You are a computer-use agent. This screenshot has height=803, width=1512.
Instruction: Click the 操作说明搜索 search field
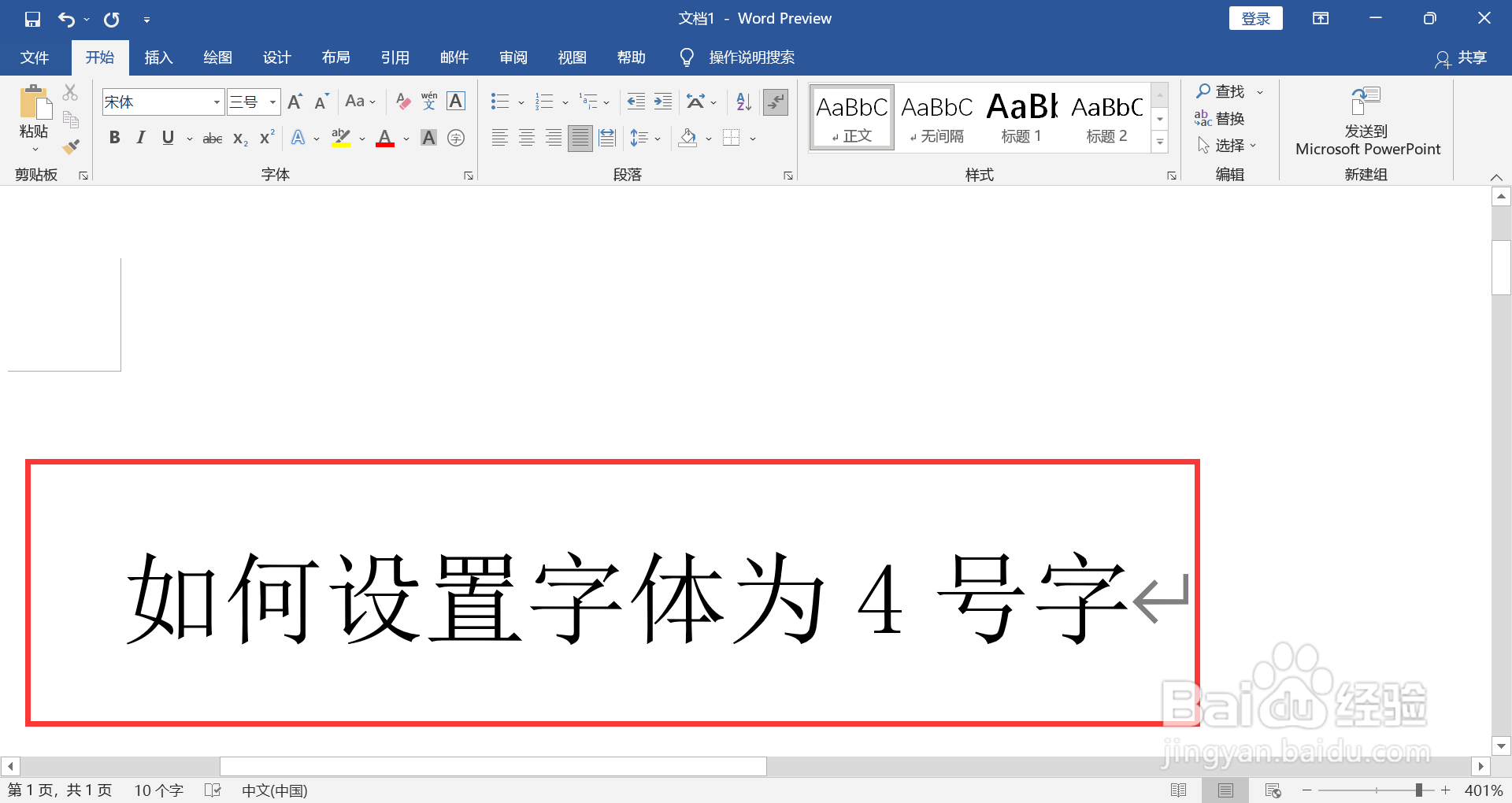751,57
